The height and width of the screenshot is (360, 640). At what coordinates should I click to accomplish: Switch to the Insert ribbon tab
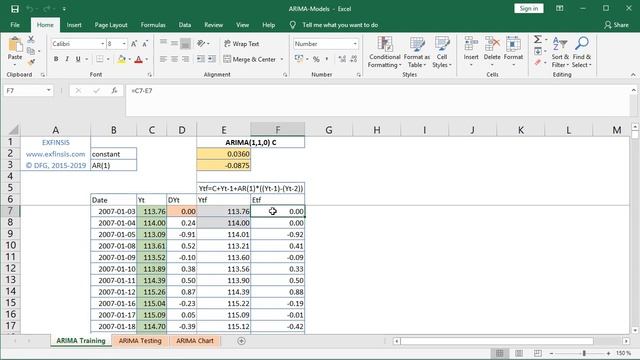point(74,25)
